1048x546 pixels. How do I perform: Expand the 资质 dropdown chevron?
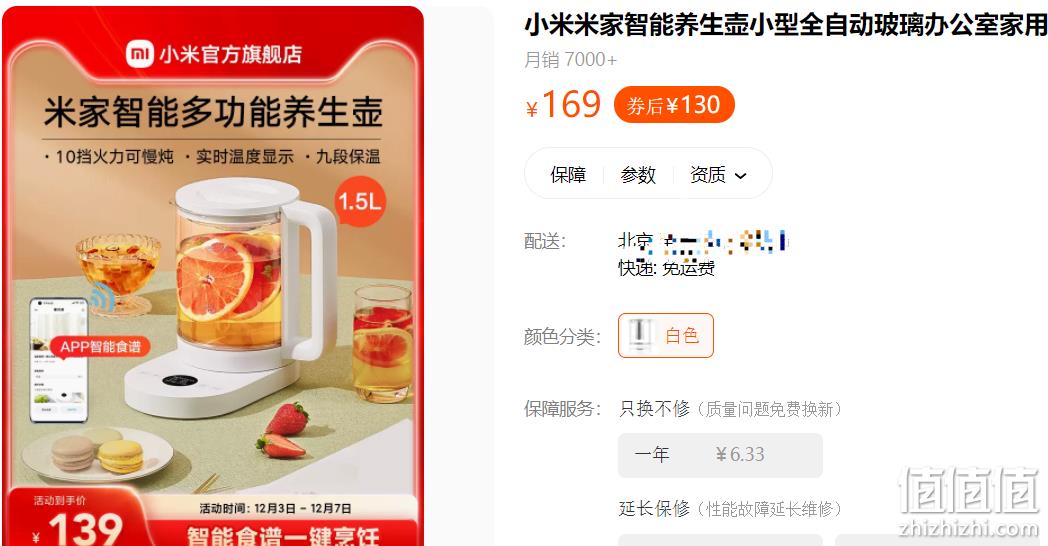coord(740,176)
